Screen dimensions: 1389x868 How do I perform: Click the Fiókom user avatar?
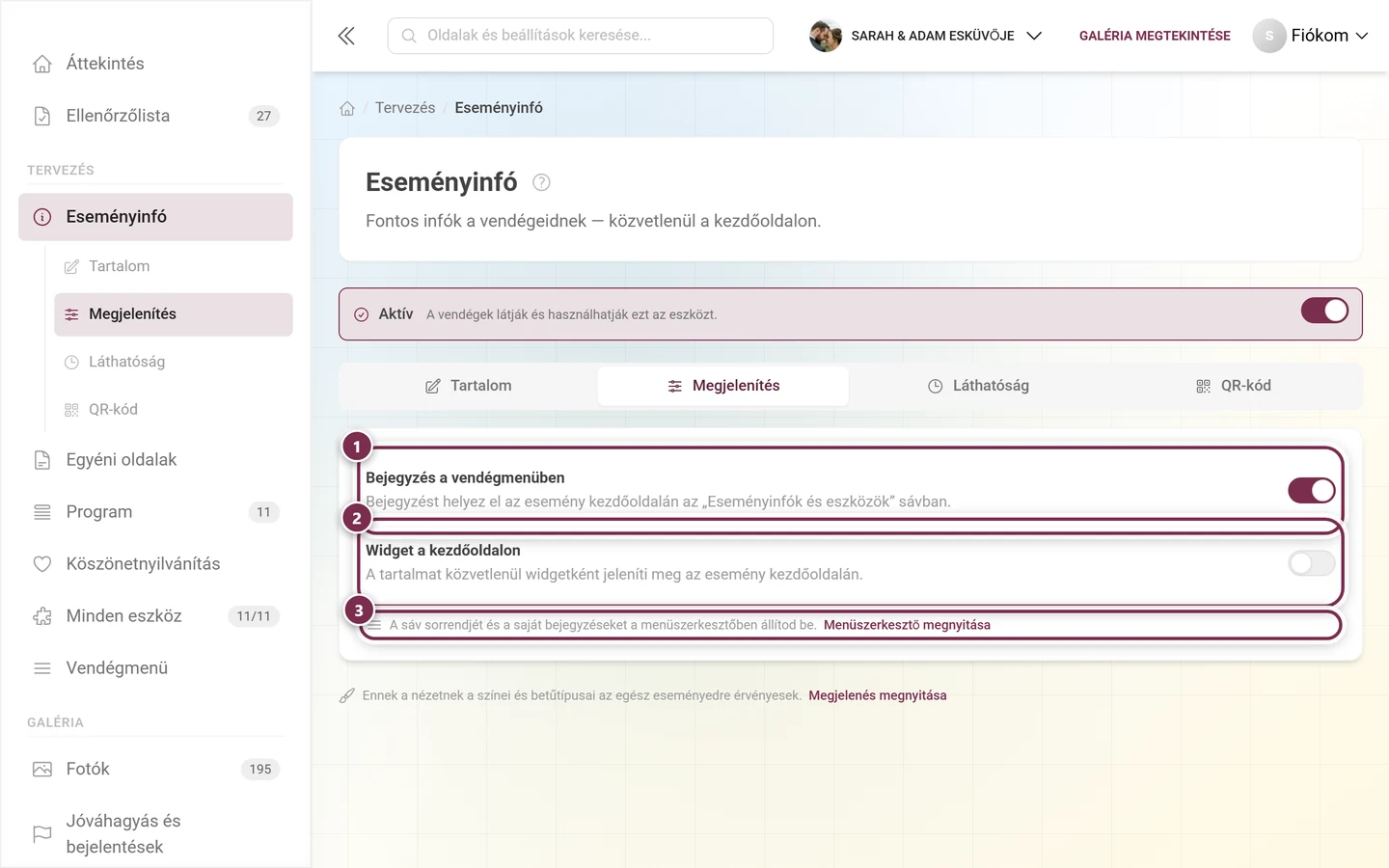tap(1269, 36)
